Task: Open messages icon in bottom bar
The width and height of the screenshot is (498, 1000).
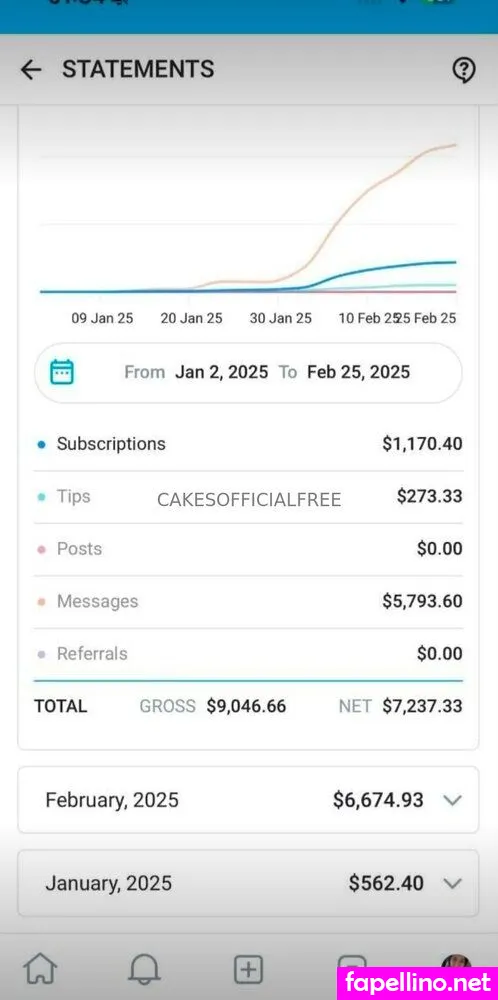Action: coord(352,961)
